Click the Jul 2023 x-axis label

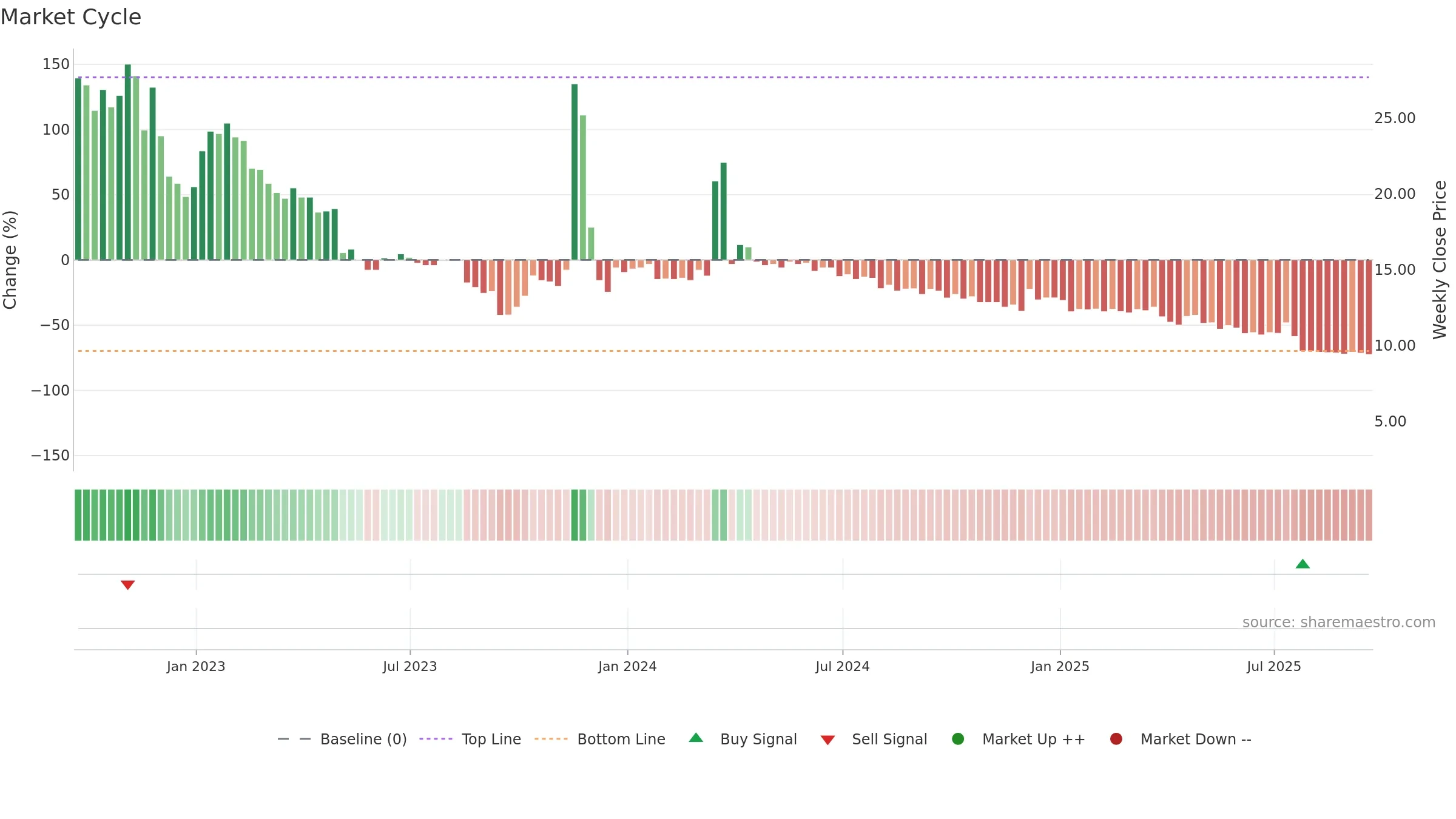pos(410,667)
